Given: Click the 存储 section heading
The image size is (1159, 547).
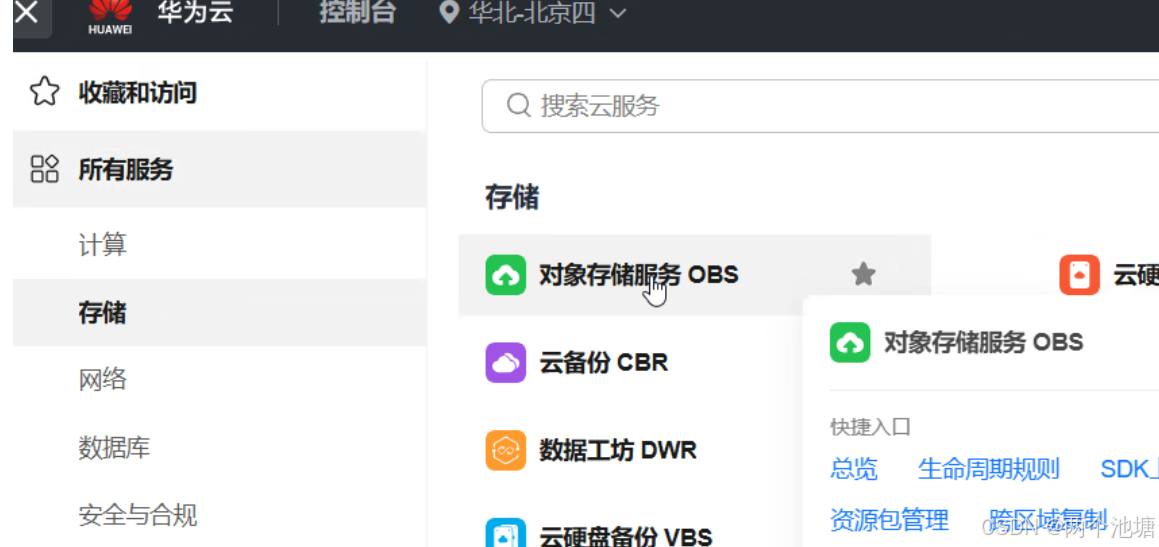Looking at the screenshot, I should click(511, 197).
